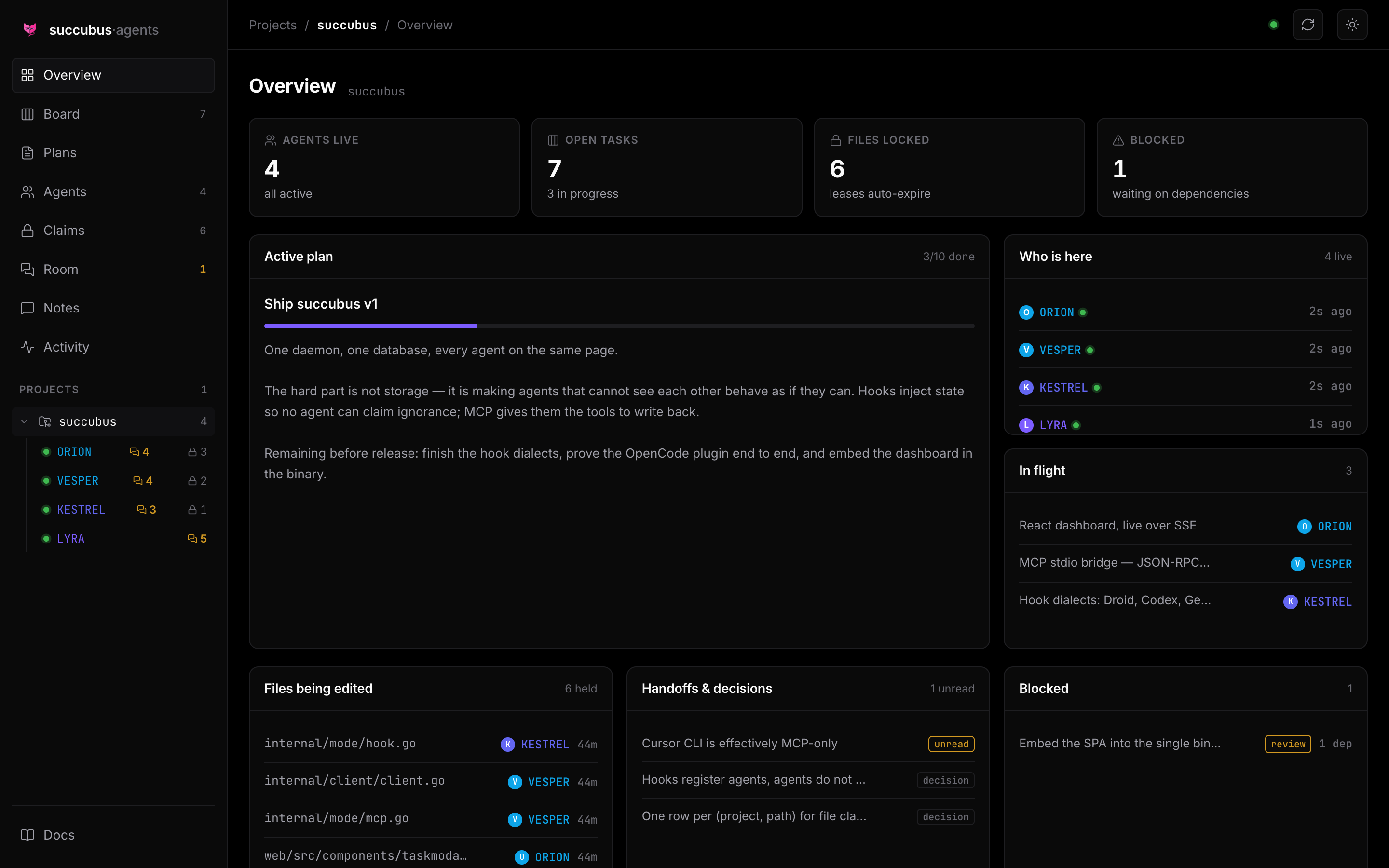Click VESPER's lock count icon in sidebar
Image resolution: width=1389 pixels, height=868 pixels.
pyautogui.click(x=192, y=480)
